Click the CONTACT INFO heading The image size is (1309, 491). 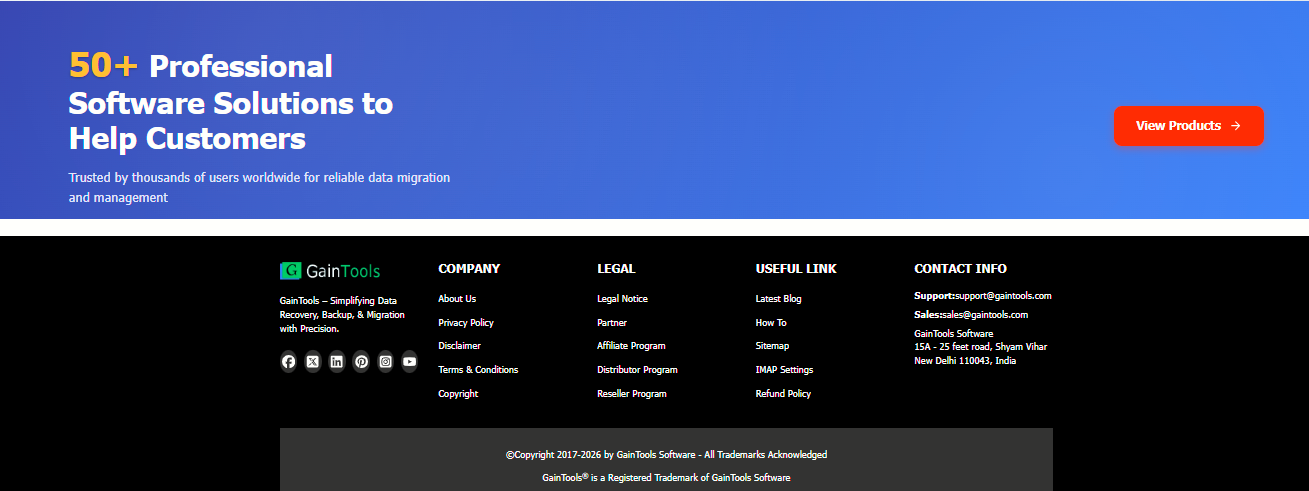pos(960,269)
